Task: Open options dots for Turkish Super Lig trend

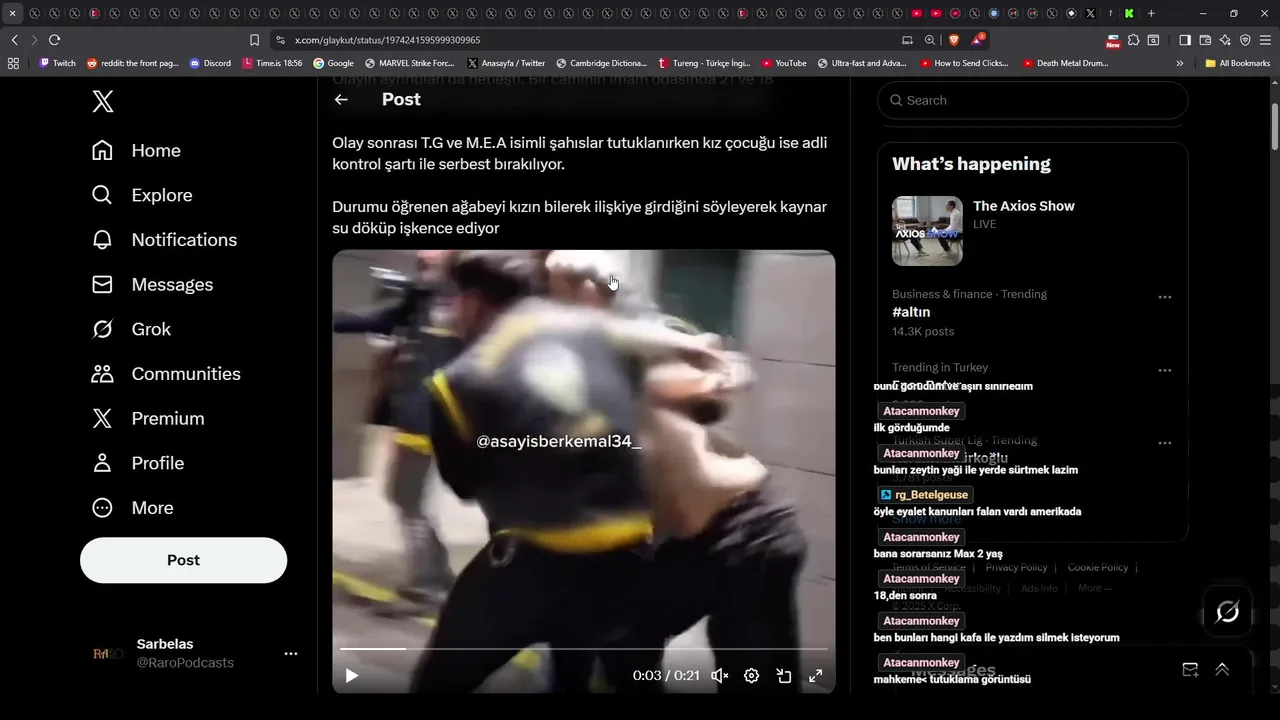Action: click(x=1164, y=443)
